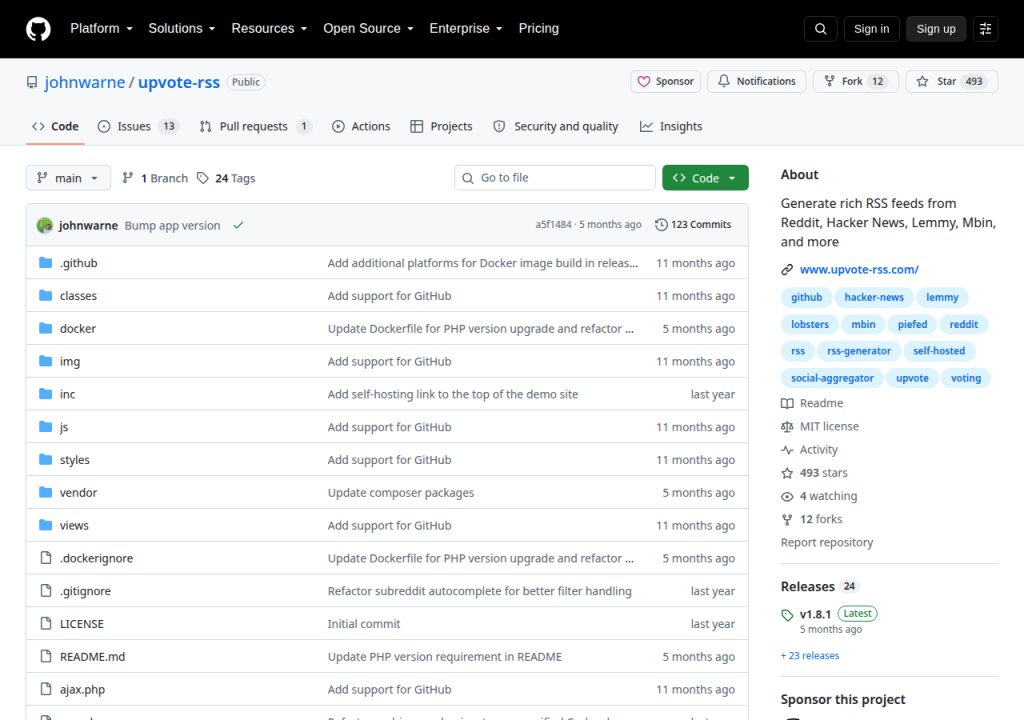Open the 24 Tags link
1024x720 pixels.
(226, 178)
